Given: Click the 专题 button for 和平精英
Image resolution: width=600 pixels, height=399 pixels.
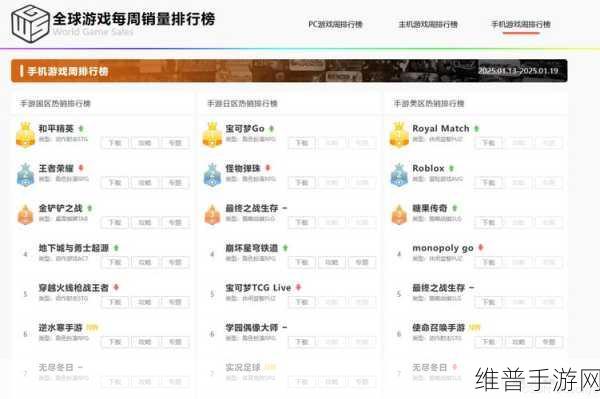Looking at the screenshot, I should tap(175, 143).
